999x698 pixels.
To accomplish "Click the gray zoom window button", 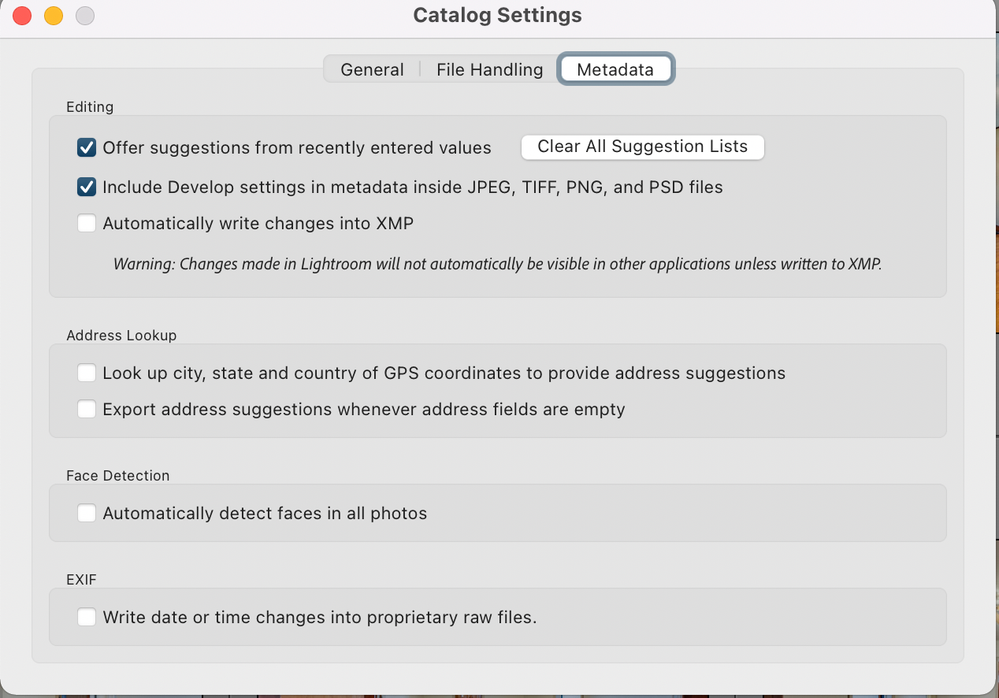I will [85, 16].
